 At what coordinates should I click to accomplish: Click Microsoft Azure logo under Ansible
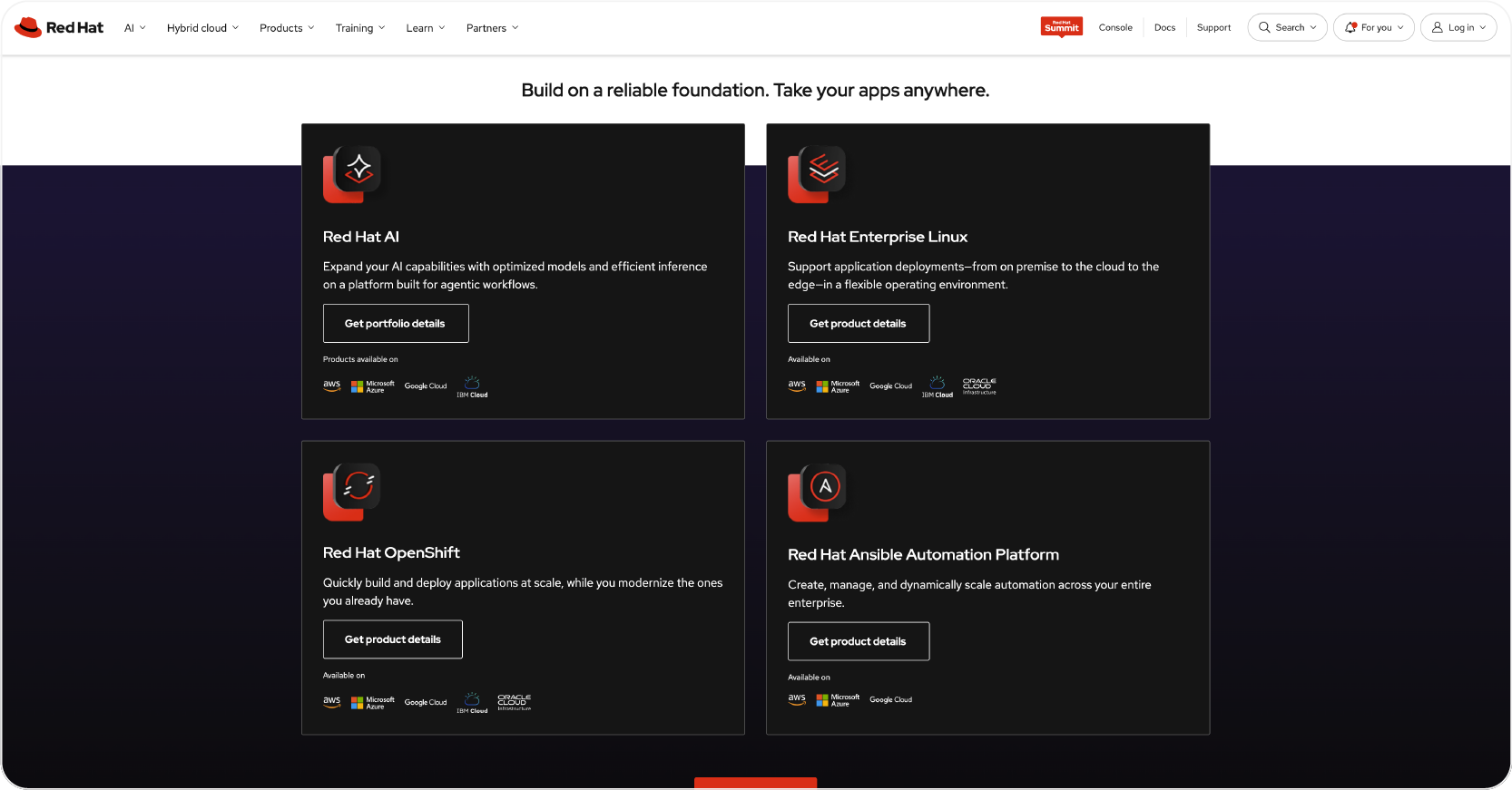point(838,700)
